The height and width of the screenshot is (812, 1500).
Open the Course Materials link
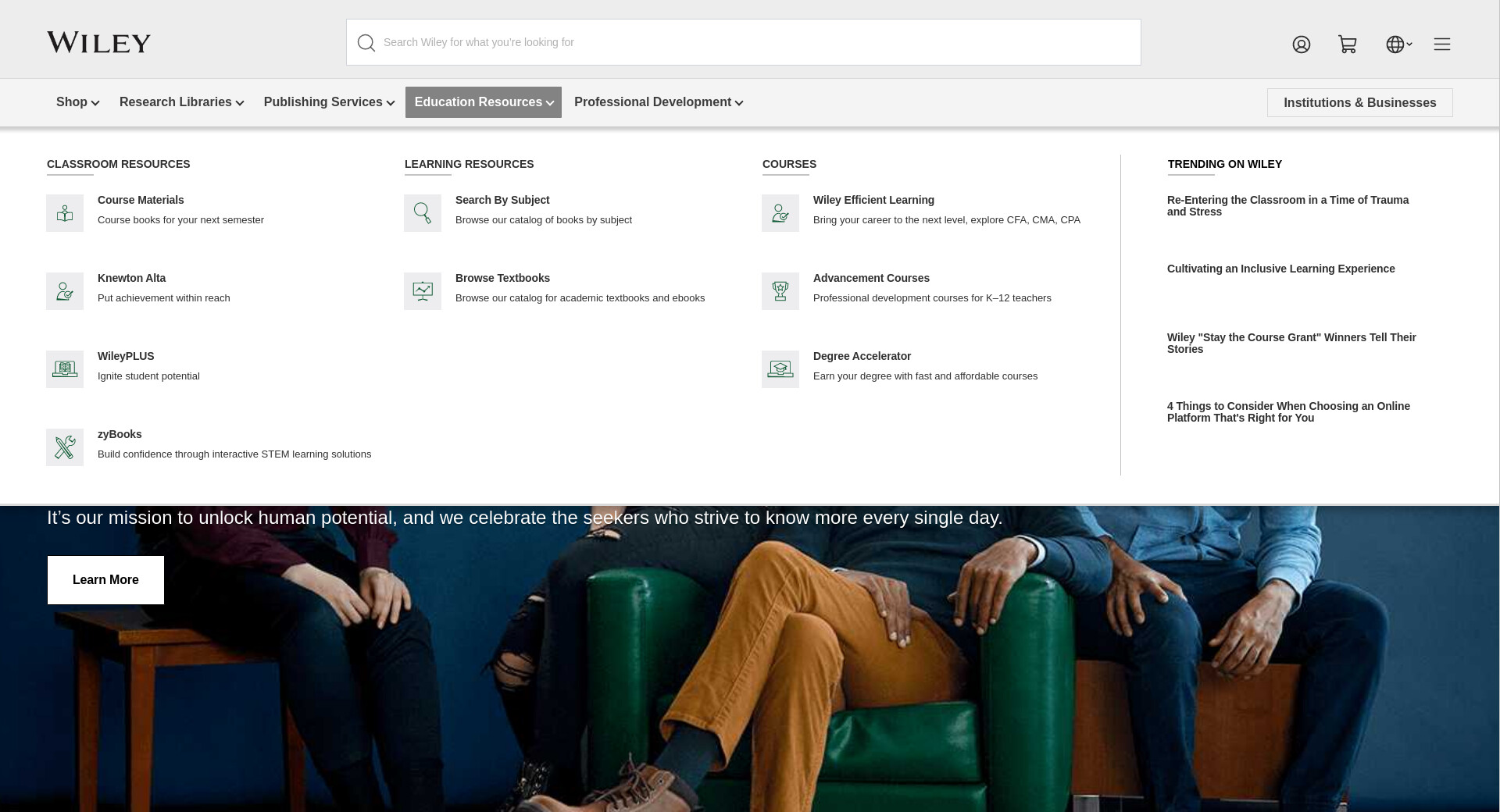coord(141,200)
